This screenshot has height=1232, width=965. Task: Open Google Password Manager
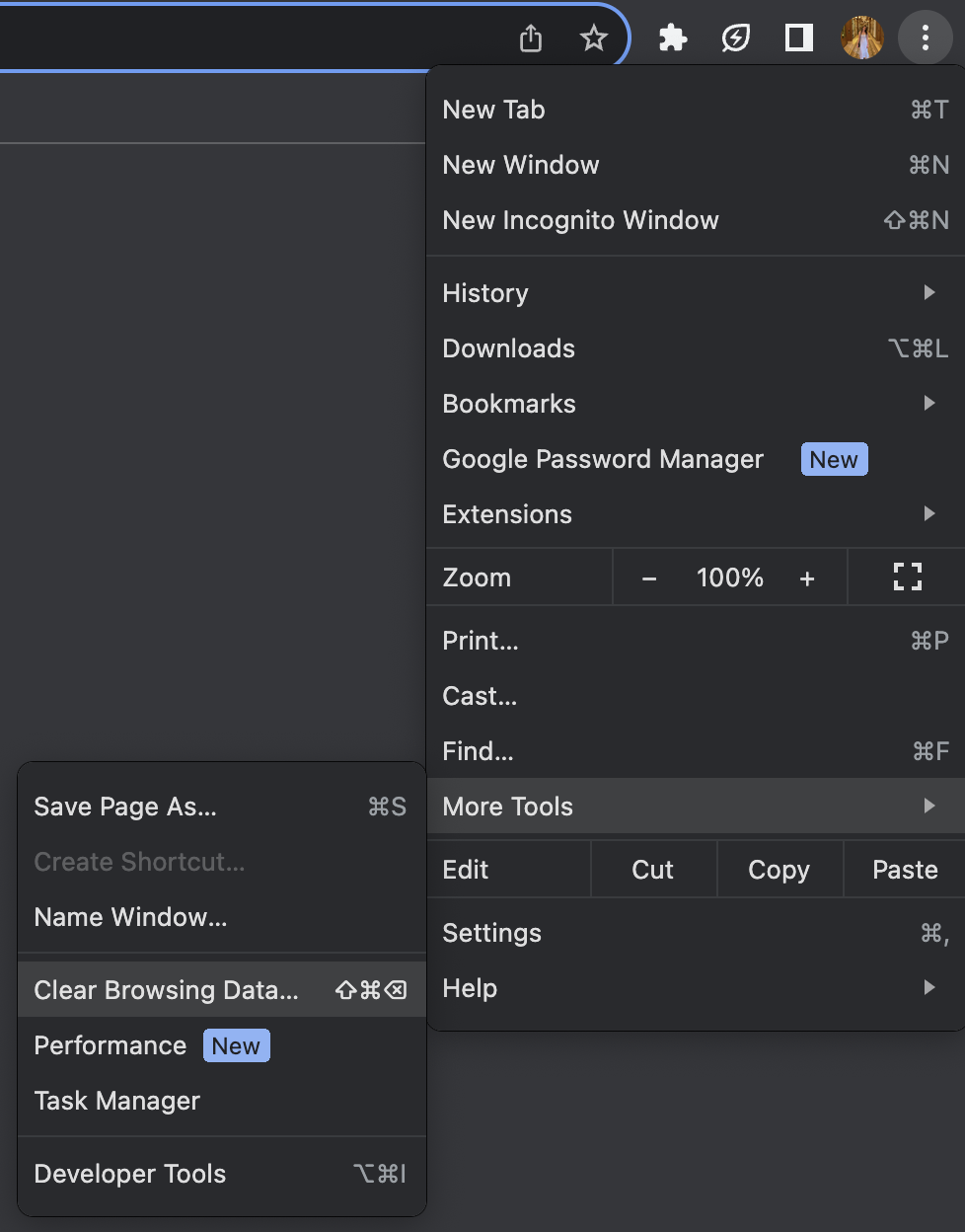(x=603, y=459)
